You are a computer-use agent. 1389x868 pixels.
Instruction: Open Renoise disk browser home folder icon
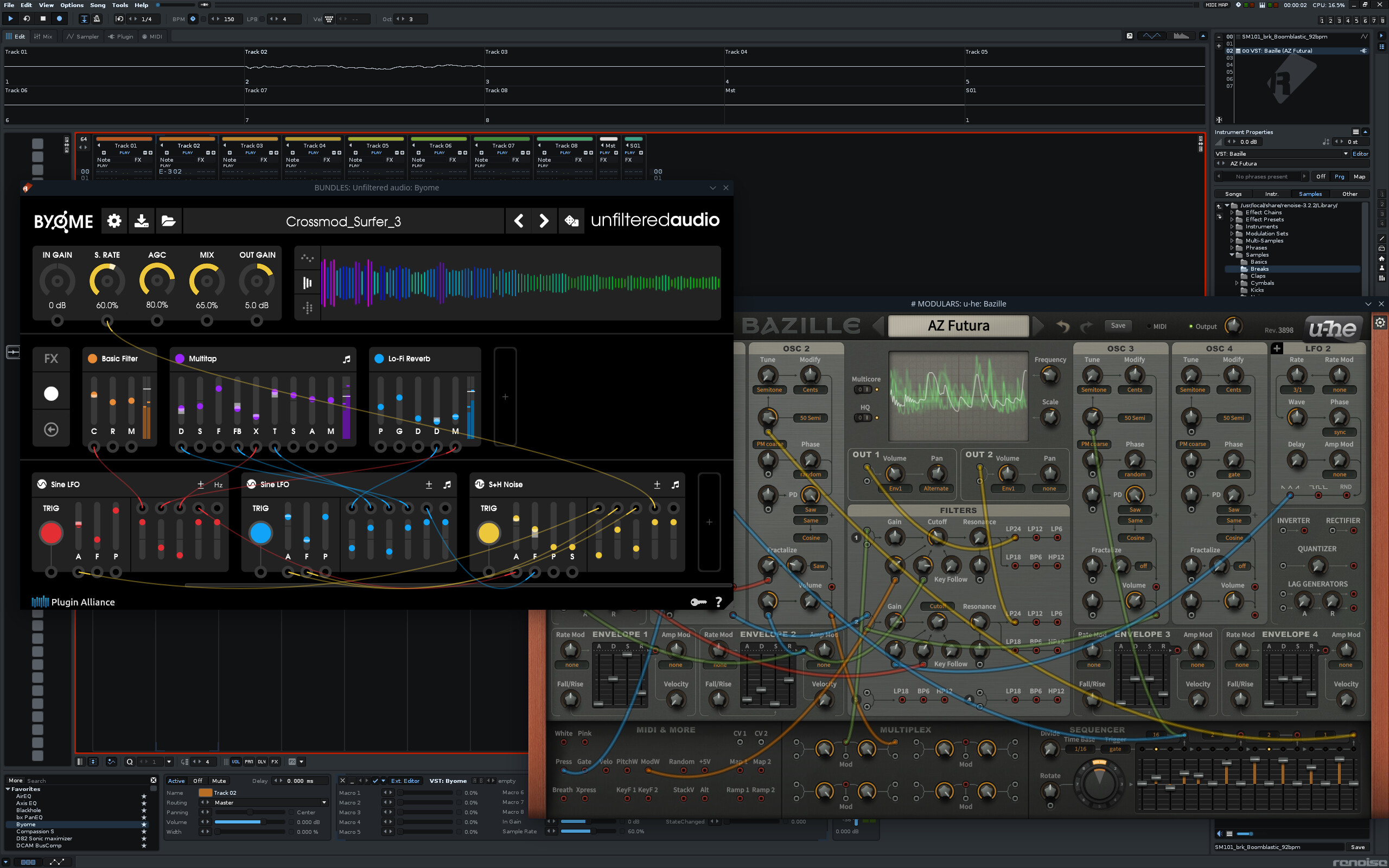tap(1381, 259)
